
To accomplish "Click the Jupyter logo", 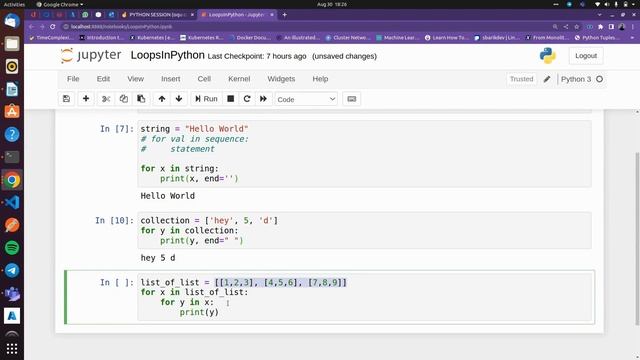I will pos(91,56).
